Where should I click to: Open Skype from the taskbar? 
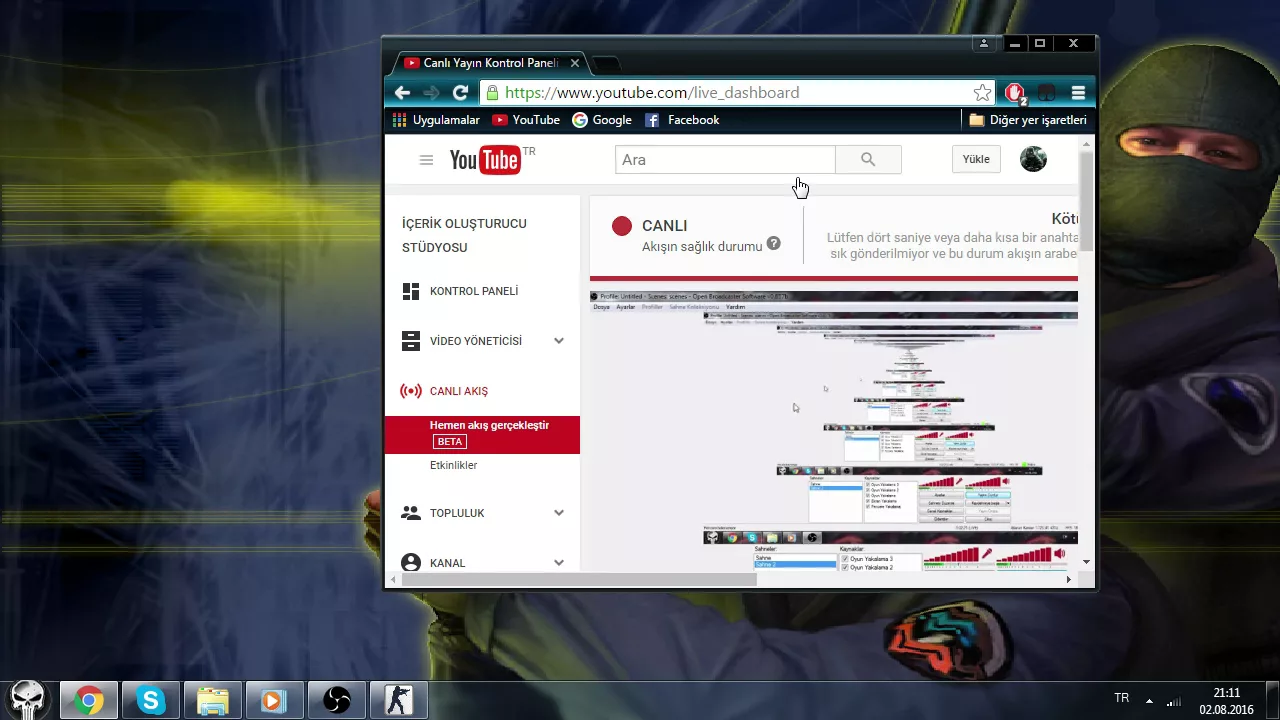(x=151, y=700)
